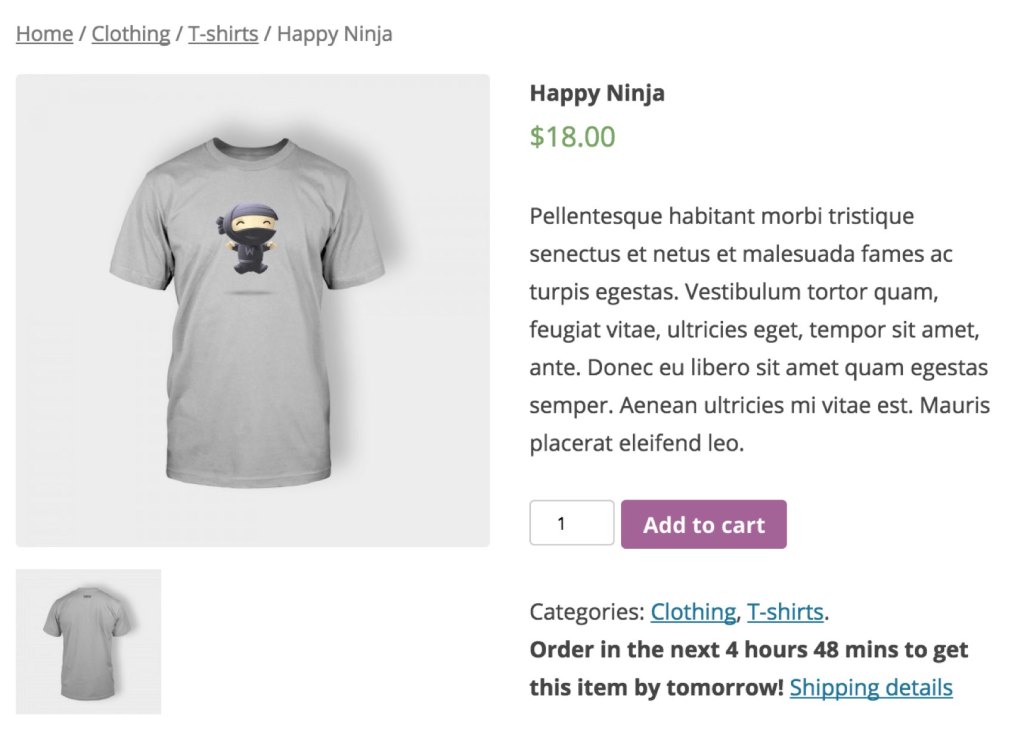Click the $18.00 price text
The height and width of the screenshot is (749, 1024).
tap(572, 137)
